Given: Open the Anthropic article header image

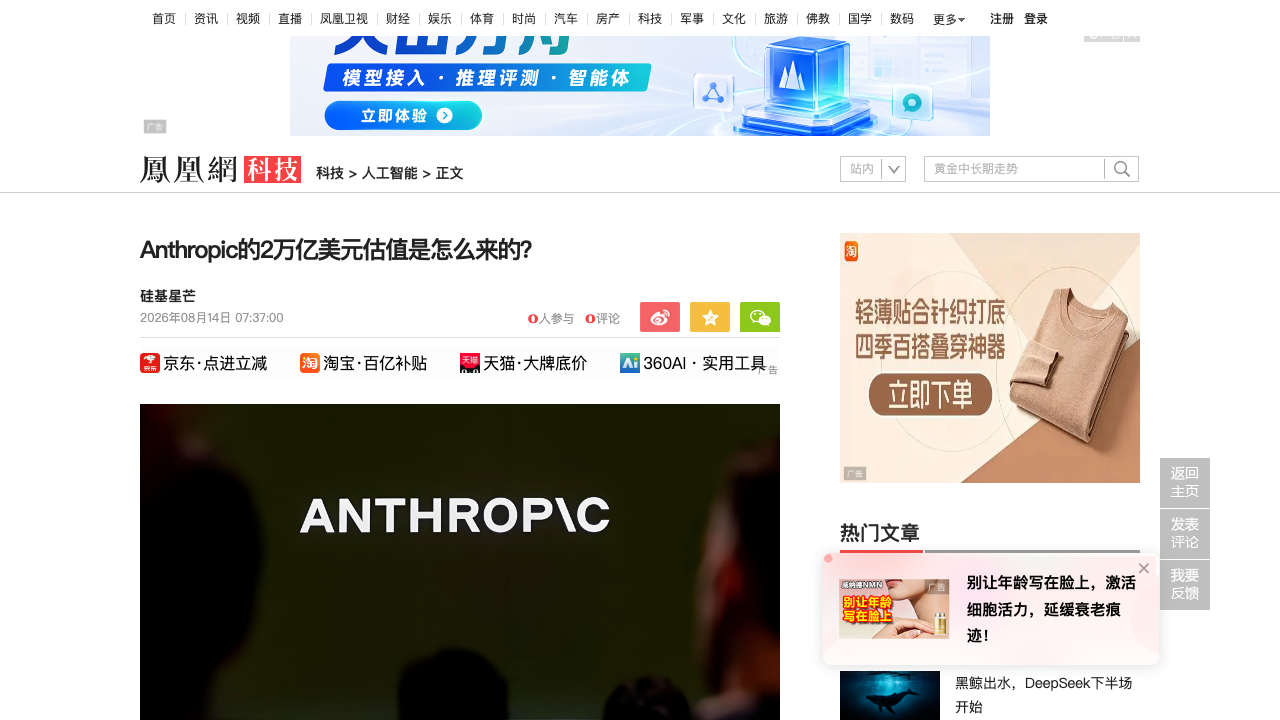Looking at the screenshot, I should (x=460, y=562).
